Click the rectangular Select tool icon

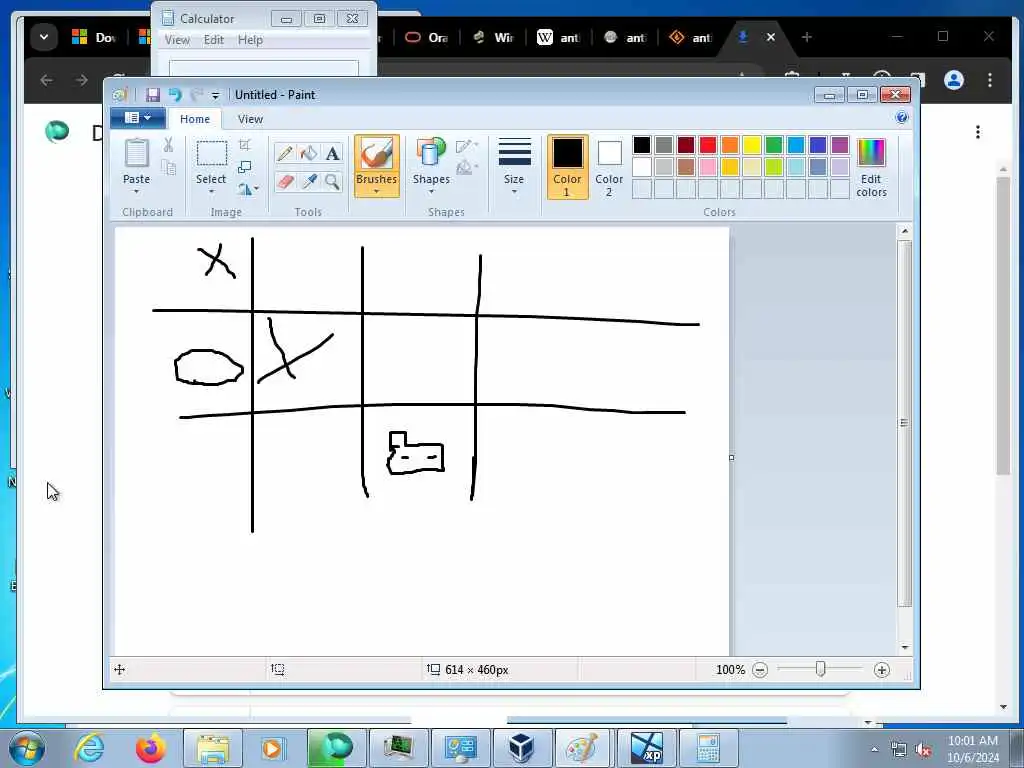[212, 154]
